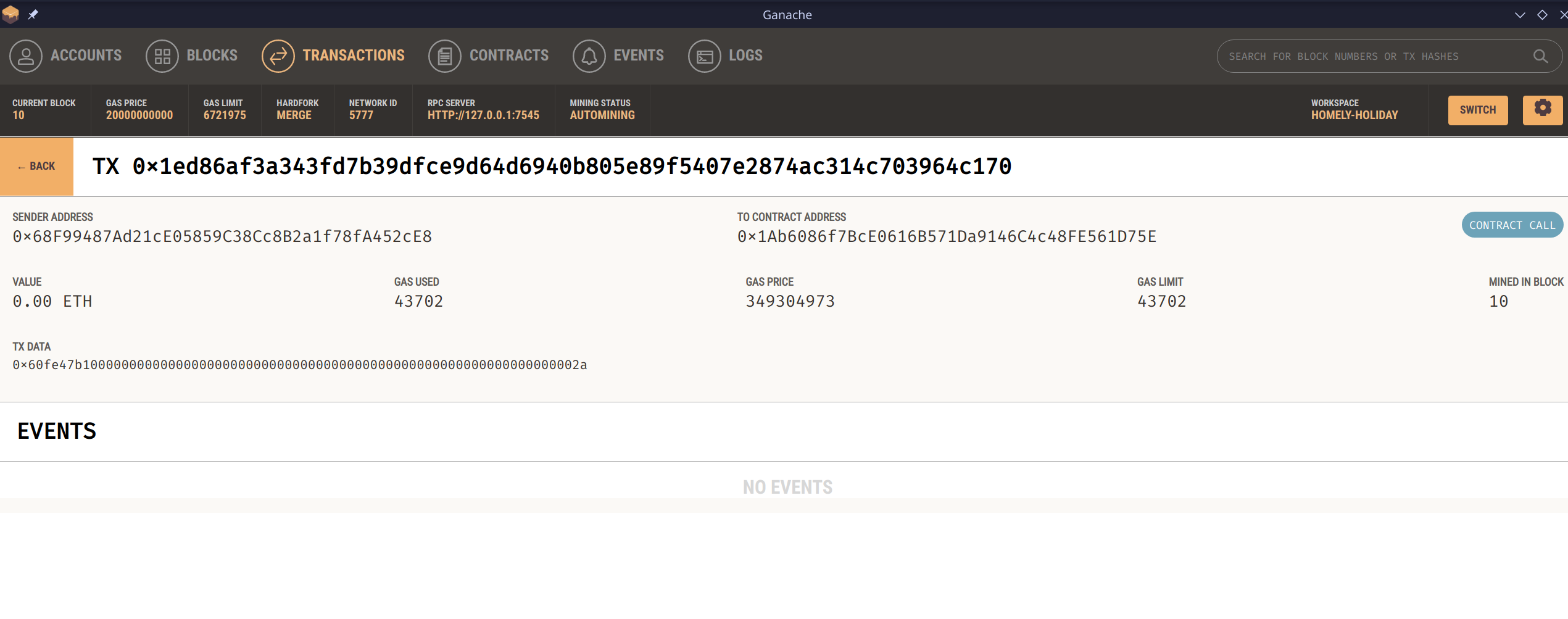Expand the window's down chevron control
Viewport: 1568px width, 619px height.
pos(1519,15)
